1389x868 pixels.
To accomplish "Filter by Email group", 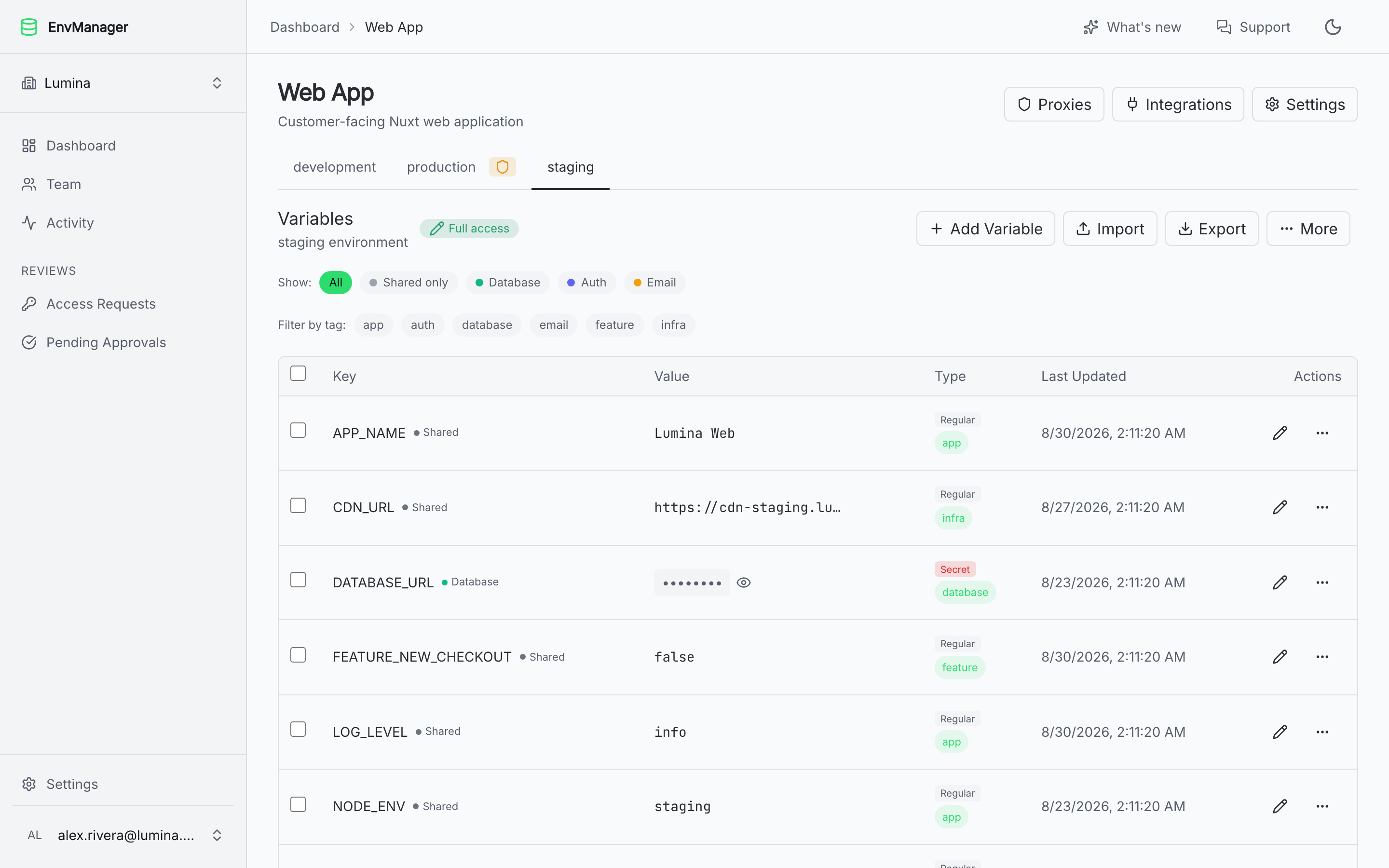I will pos(654,283).
